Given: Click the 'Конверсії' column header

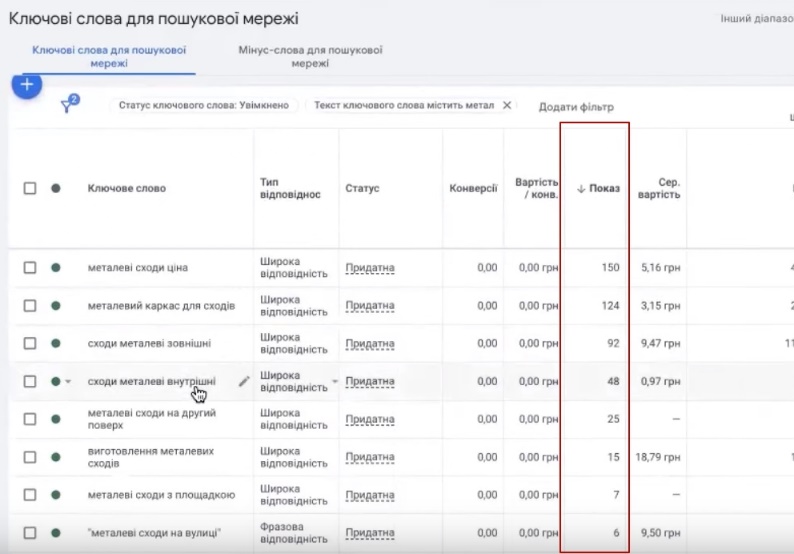Looking at the screenshot, I should point(473,188).
